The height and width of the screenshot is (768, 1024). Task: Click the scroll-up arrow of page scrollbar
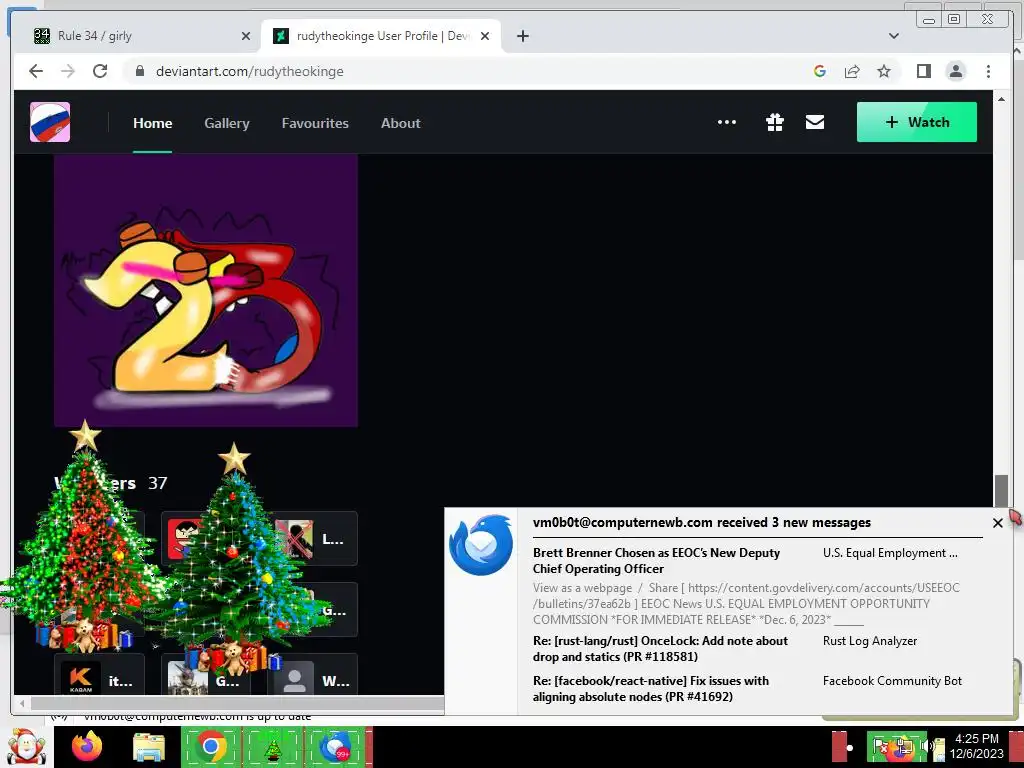pyautogui.click(x=1001, y=99)
